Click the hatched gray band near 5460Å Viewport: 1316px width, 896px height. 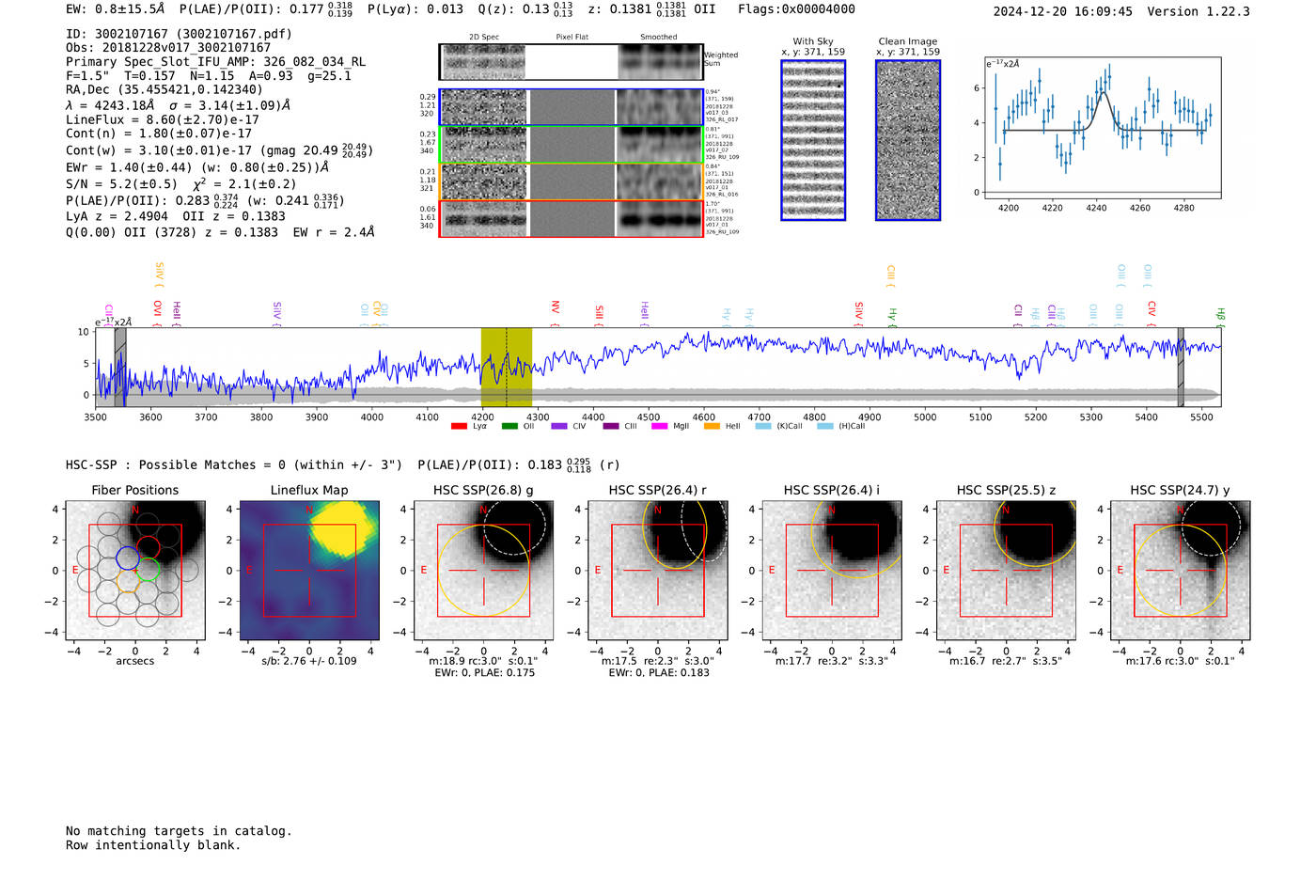[x=1181, y=368]
